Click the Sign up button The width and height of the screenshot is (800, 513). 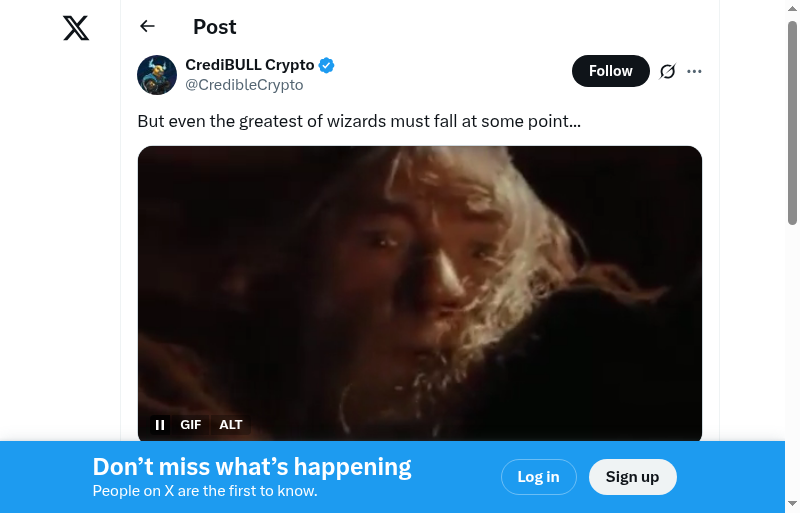[x=633, y=477]
